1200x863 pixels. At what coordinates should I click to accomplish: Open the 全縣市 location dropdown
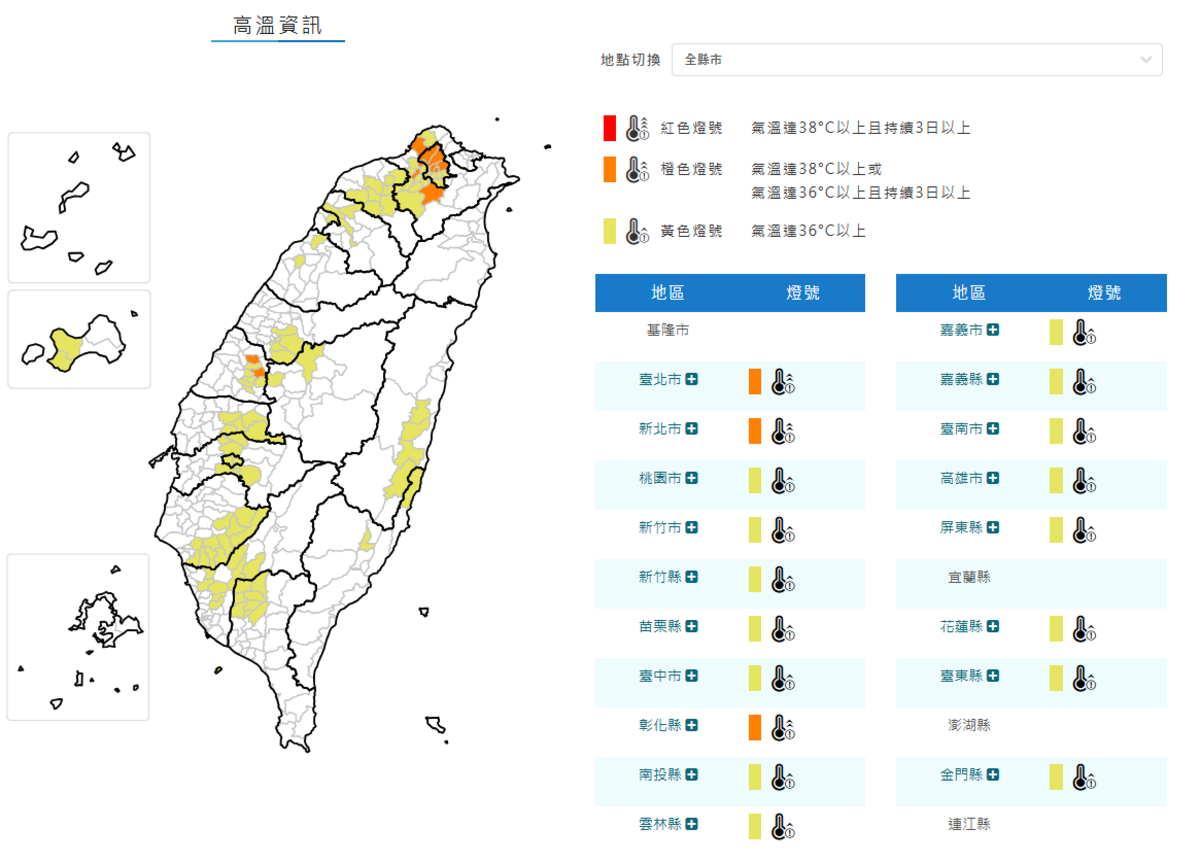point(917,60)
